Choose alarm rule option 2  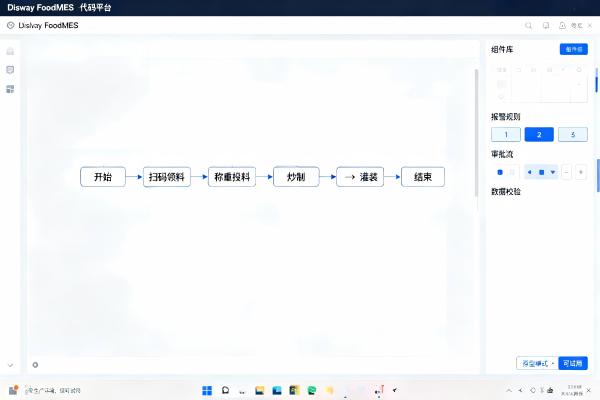(539, 134)
